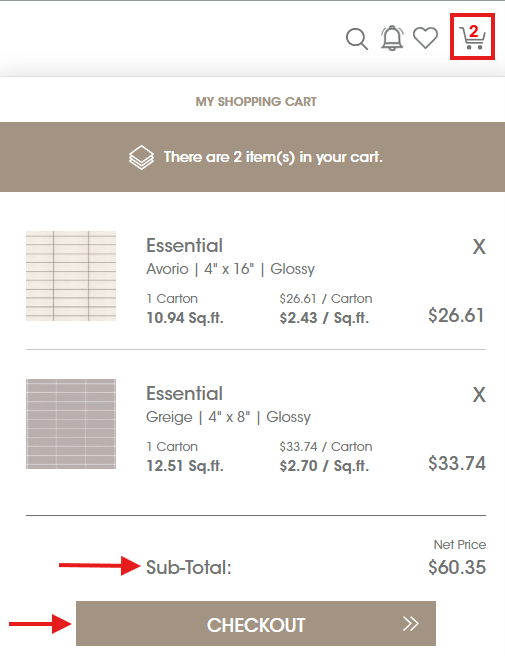Click the stacked tiles icon in cart banner

(141, 157)
